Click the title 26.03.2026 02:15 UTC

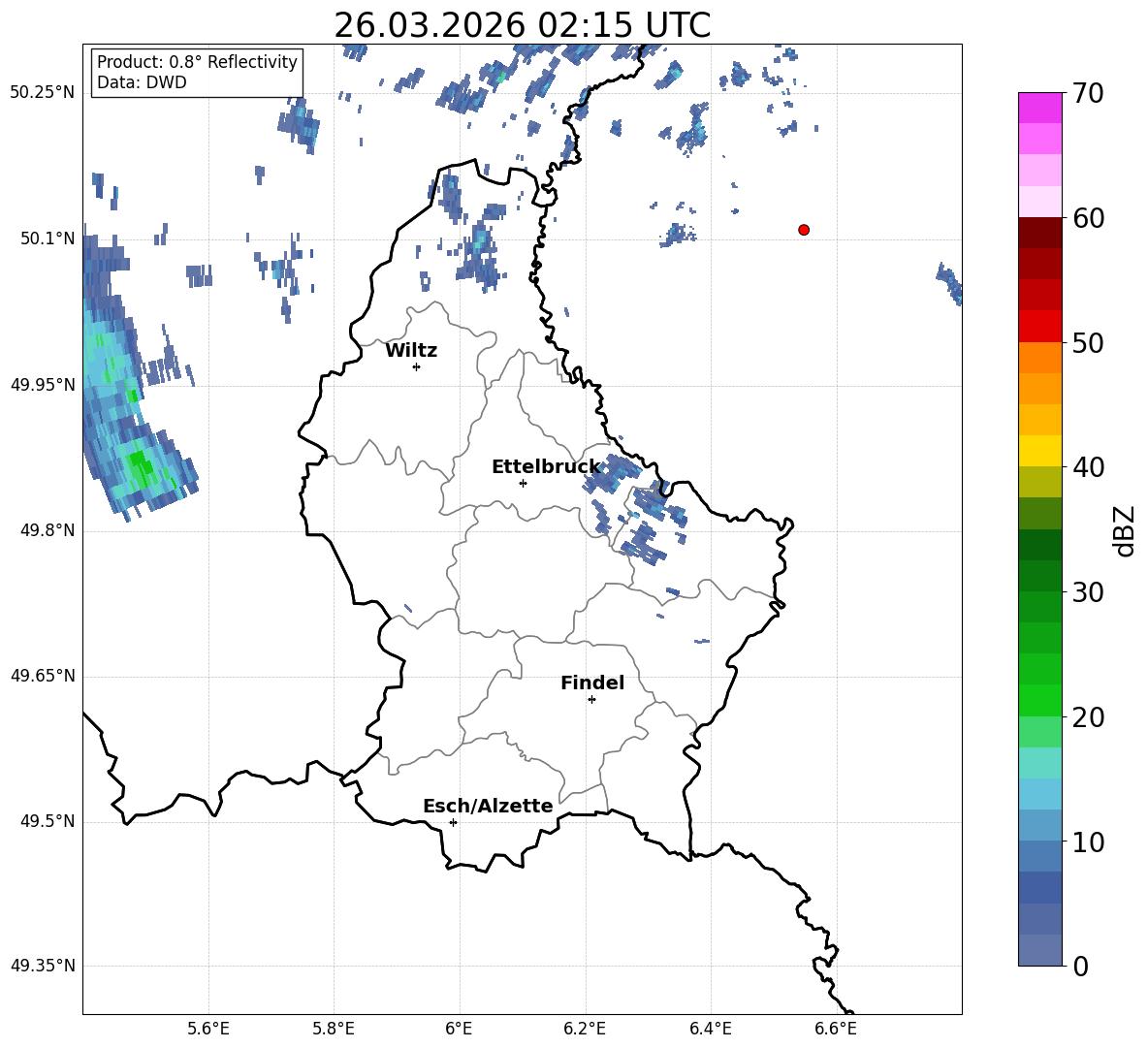[522, 25]
